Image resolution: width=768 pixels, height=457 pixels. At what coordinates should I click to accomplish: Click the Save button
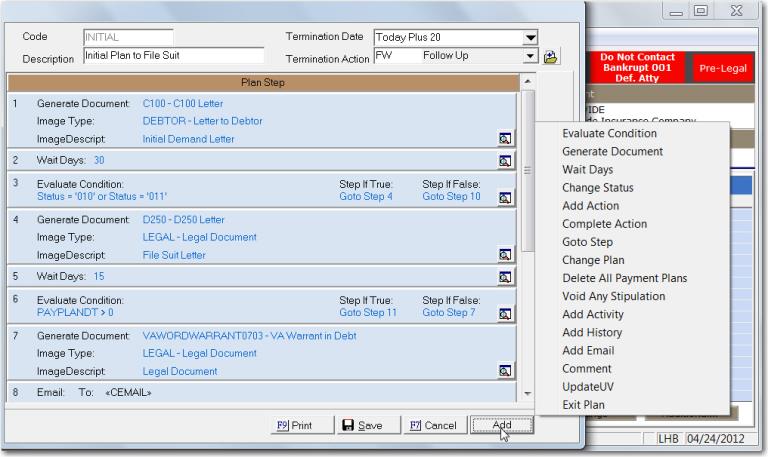[x=362, y=425]
